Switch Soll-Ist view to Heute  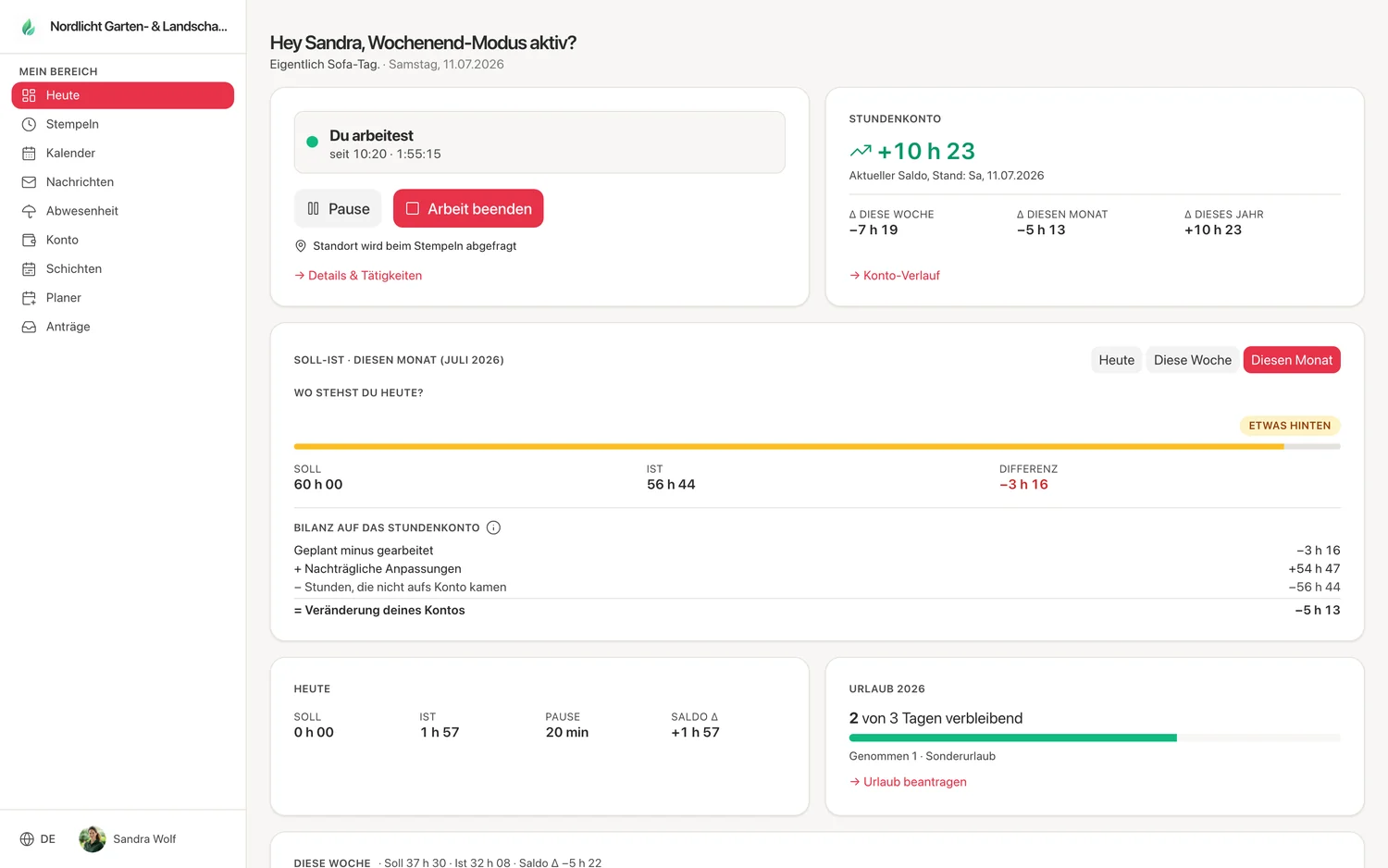(x=1116, y=360)
